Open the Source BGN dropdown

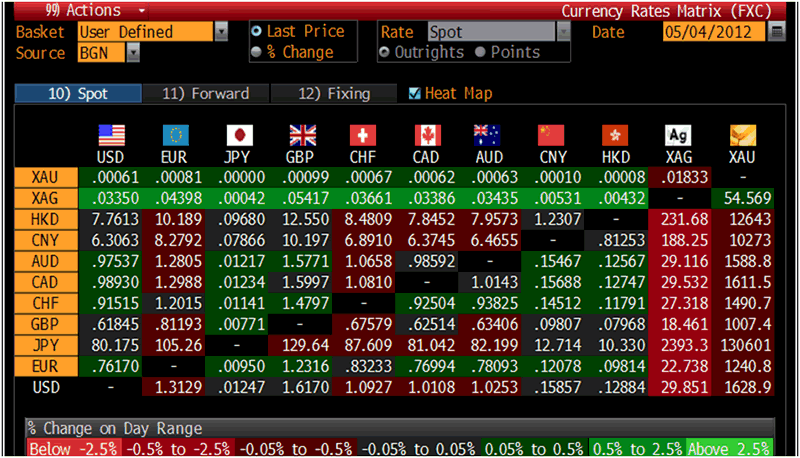pos(133,53)
